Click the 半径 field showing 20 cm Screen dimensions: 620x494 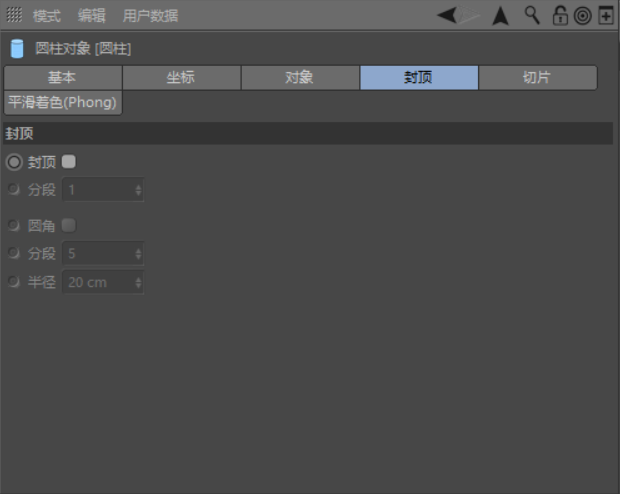tap(103, 282)
